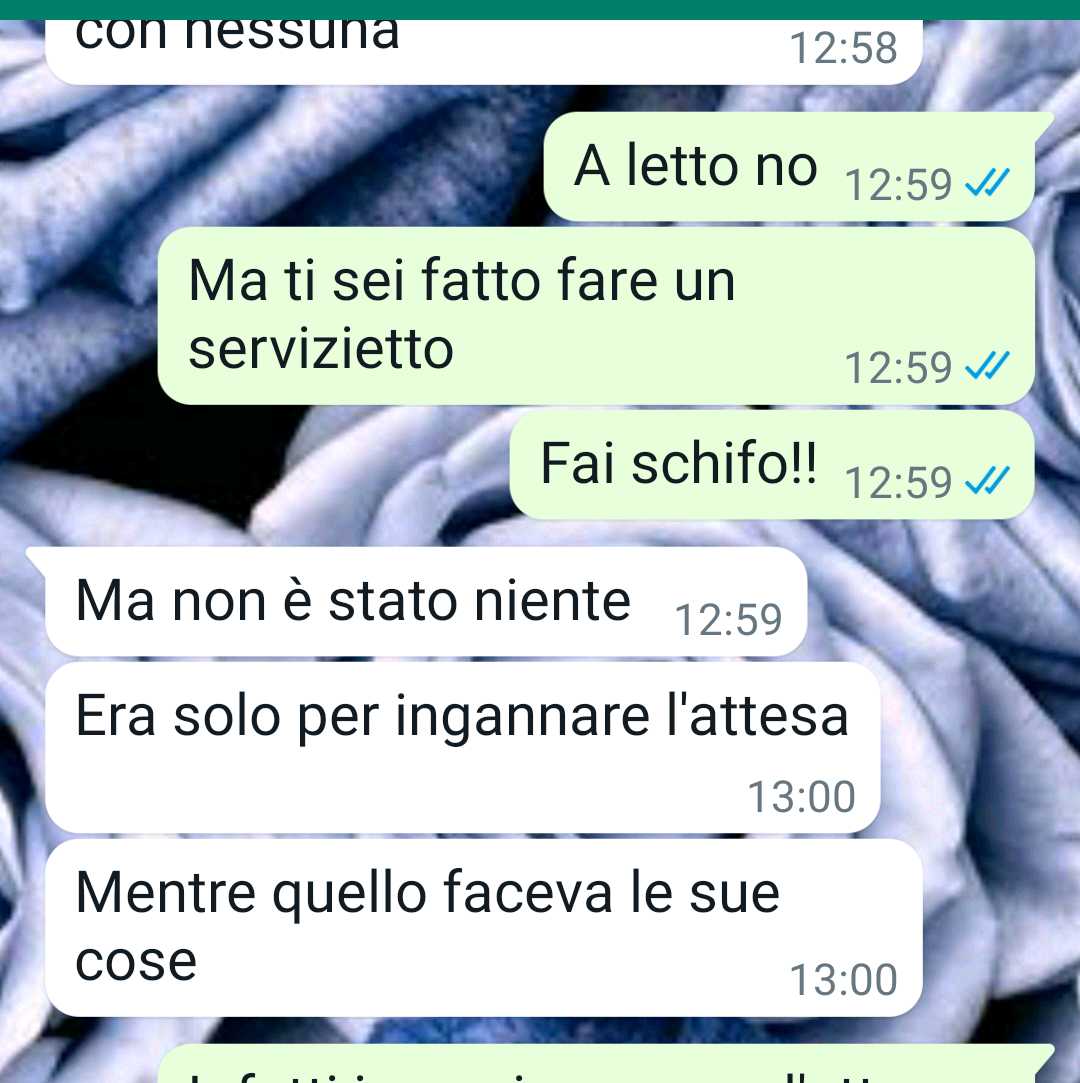Select the 'Fai schifo!!' message bubble
The width and height of the screenshot is (1080, 1083).
tap(772, 465)
